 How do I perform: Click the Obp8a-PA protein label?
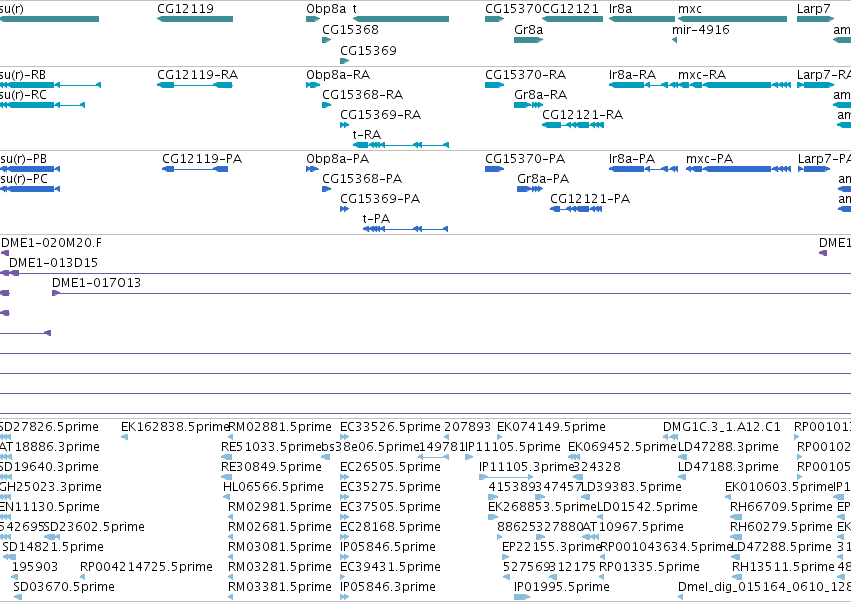point(337,159)
